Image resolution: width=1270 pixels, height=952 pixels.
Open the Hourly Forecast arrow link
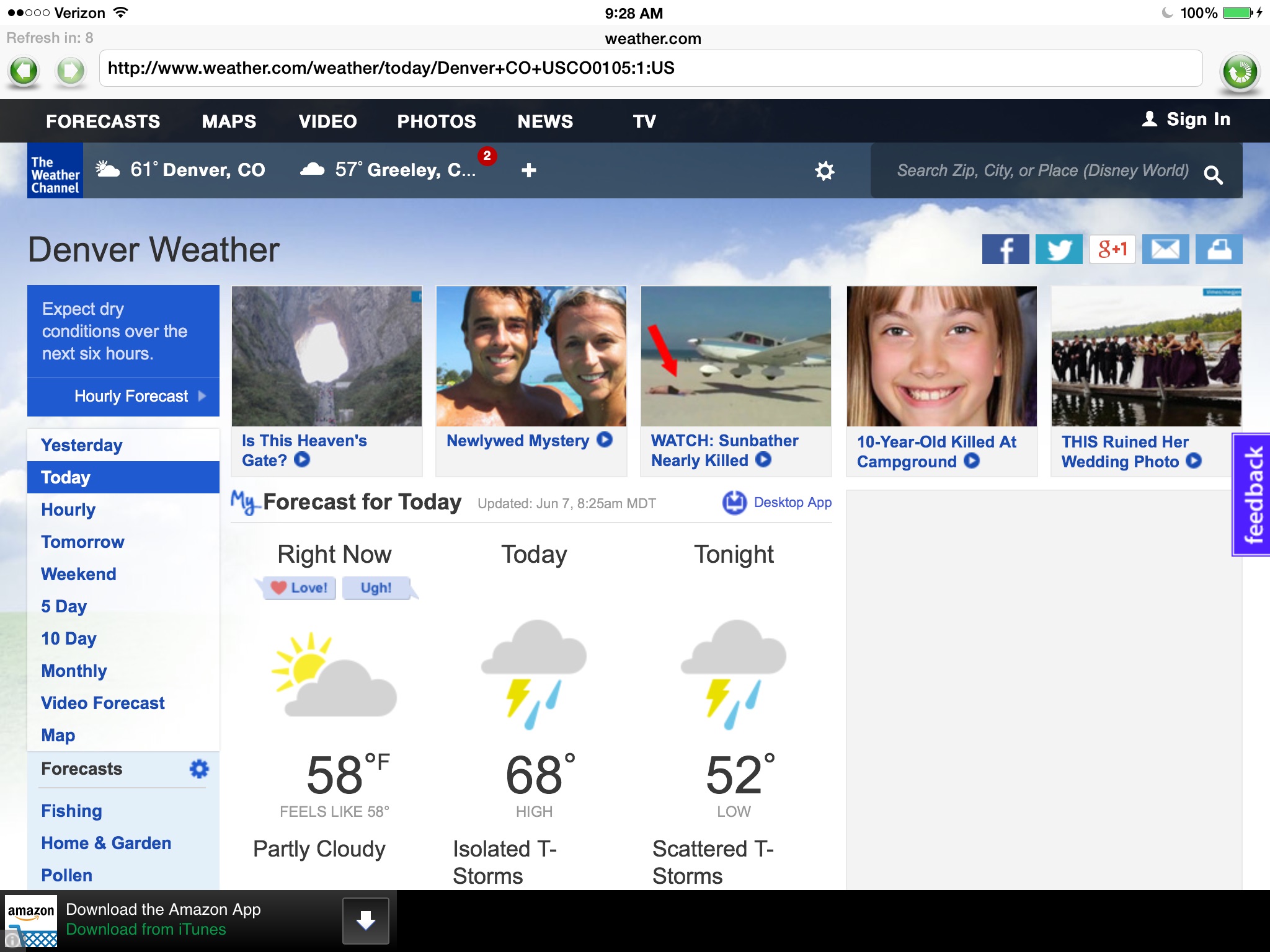(139, 396)
